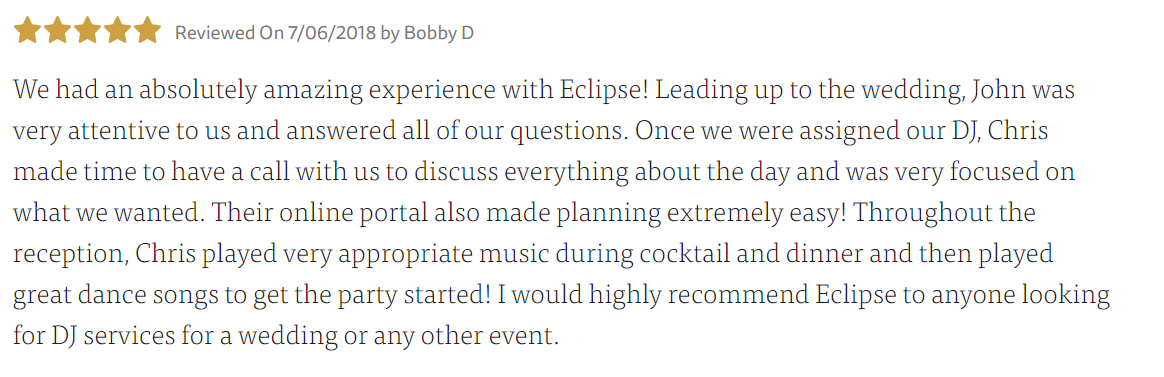Select the third gold rating star

88,31
